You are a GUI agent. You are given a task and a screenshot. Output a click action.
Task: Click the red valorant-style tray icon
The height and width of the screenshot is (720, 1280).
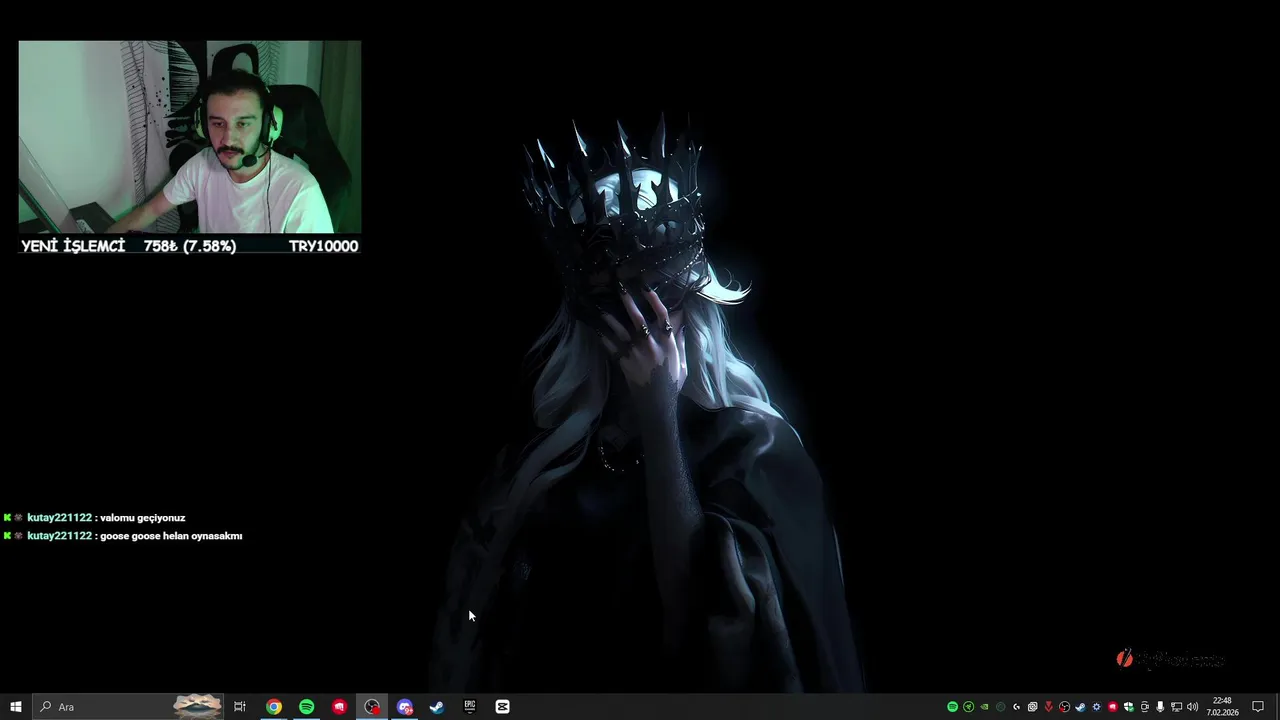(x=1048, y=707)
